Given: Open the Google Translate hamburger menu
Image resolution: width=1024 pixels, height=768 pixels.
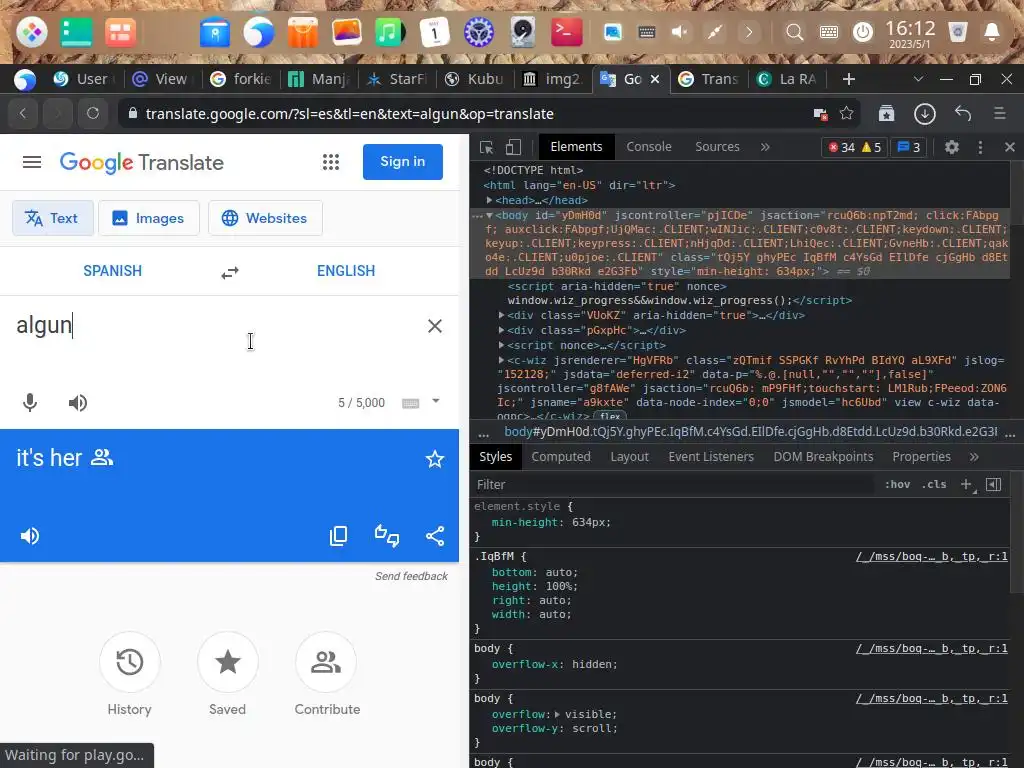Looking at the screenshot, I should click(x=31, y=162).
